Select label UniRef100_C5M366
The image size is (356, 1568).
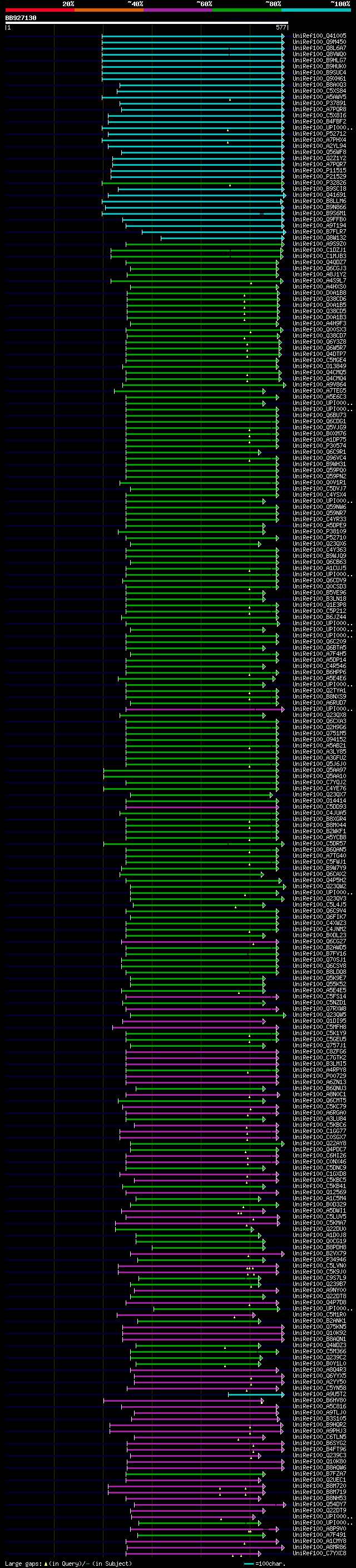click(319, 1351)
